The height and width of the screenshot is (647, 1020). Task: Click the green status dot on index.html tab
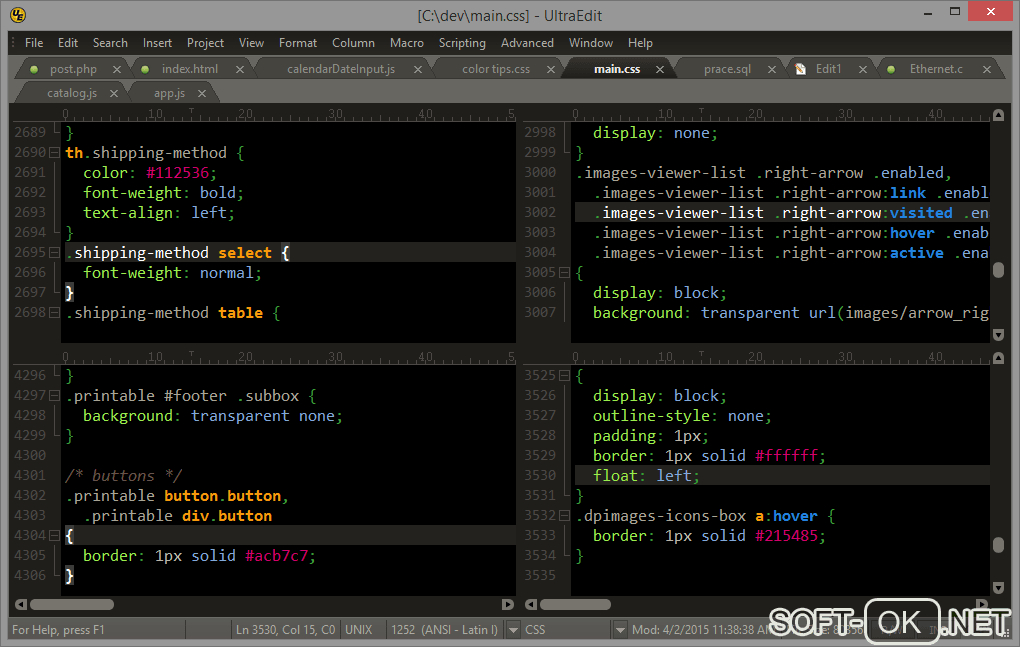pos(146,69)
